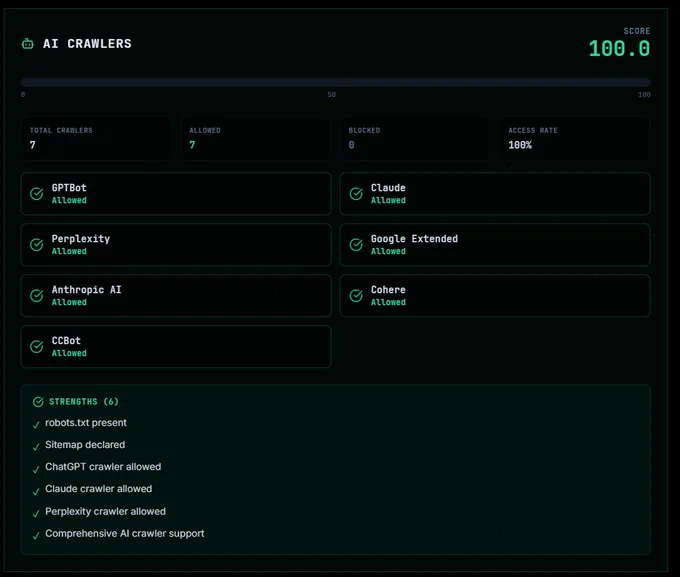Click the score progress bar

[335, 82]
